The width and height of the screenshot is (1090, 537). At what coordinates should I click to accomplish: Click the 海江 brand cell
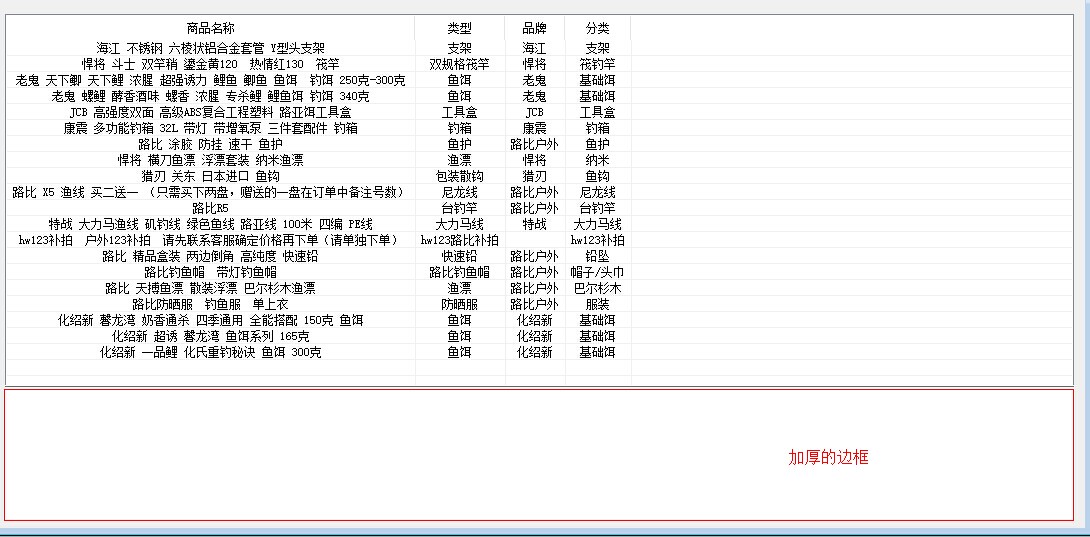535,48
